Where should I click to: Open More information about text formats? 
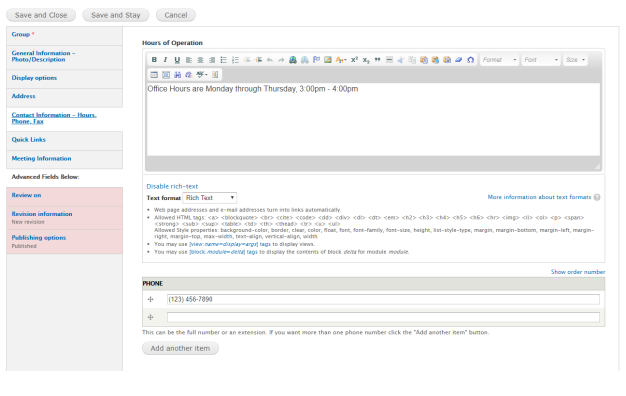539,197
